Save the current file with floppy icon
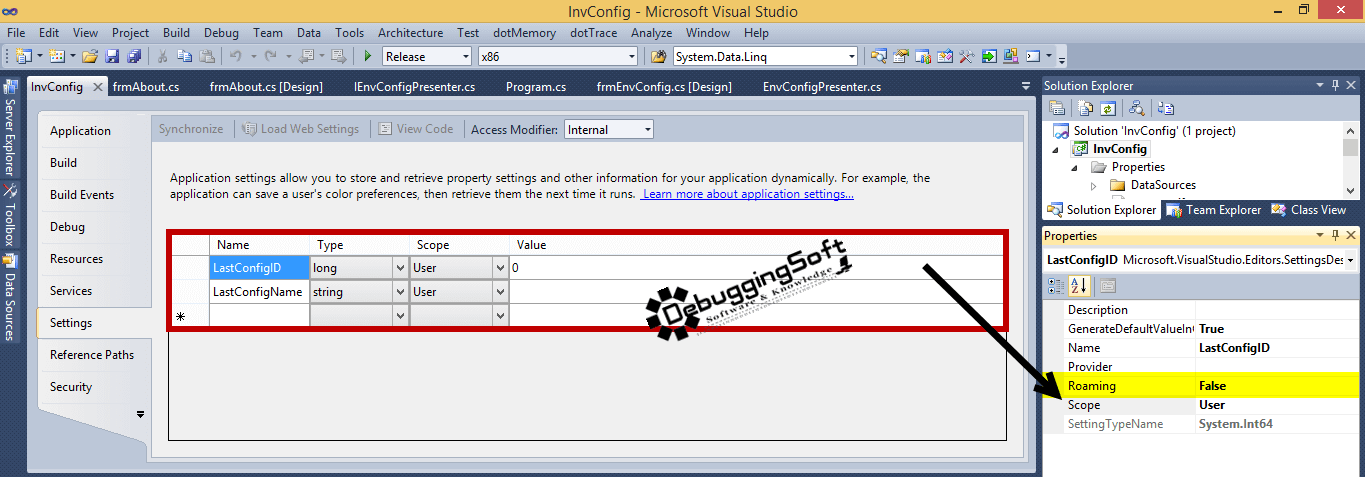 [x=112, y=56]
